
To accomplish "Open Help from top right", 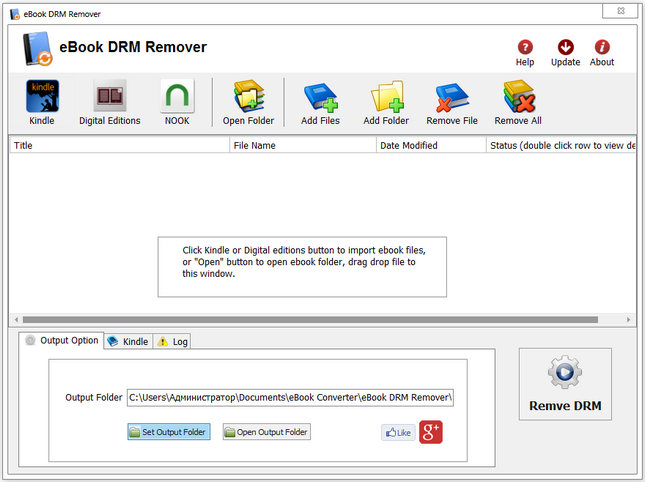I will point(525,48).
